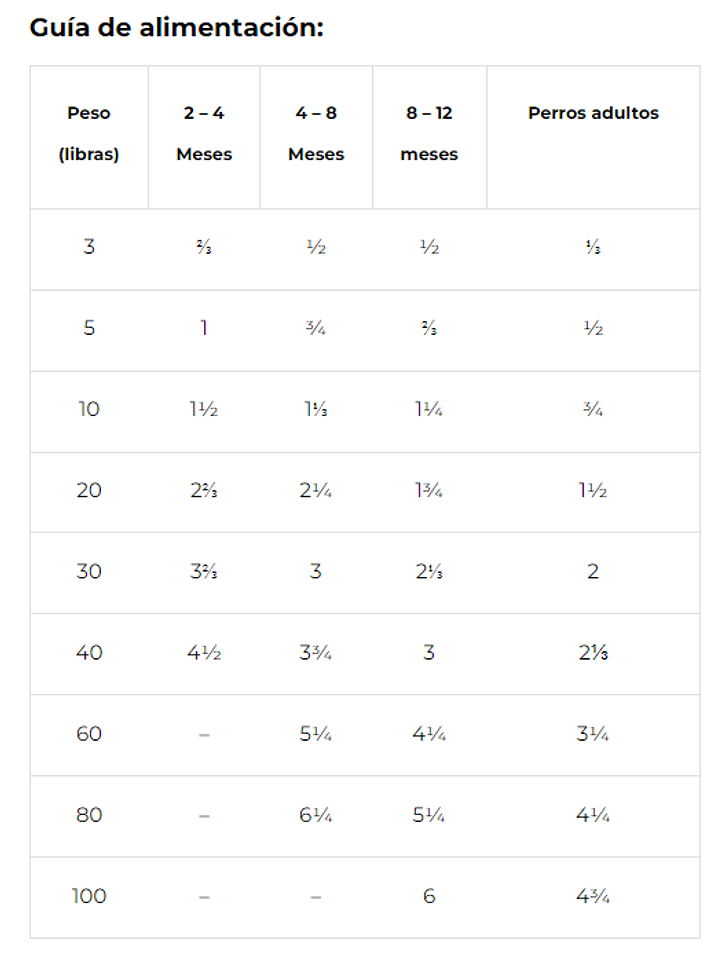Select the 20 pound weight cell
Image resolution: width=719 pixels, height=959 pixels.
click(89, 490)
